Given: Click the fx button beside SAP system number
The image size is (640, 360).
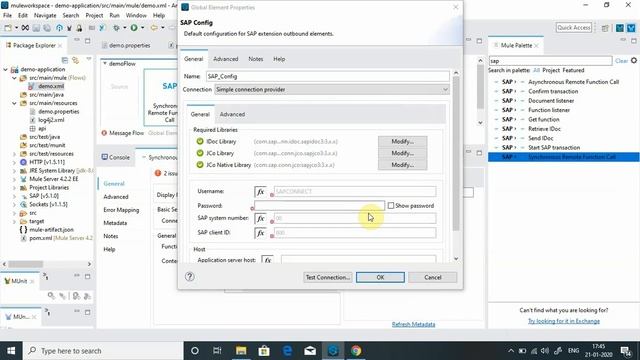Looking at the screenshot, I should pyautogui.click(x=260, y=218).
